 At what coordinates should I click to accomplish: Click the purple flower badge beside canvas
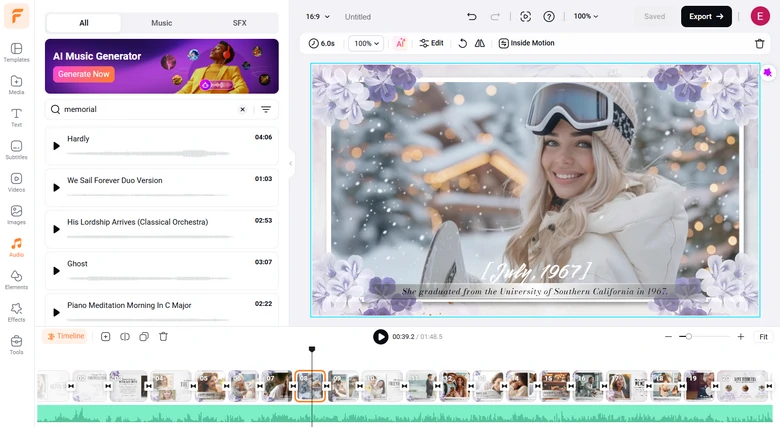point(768,73)
